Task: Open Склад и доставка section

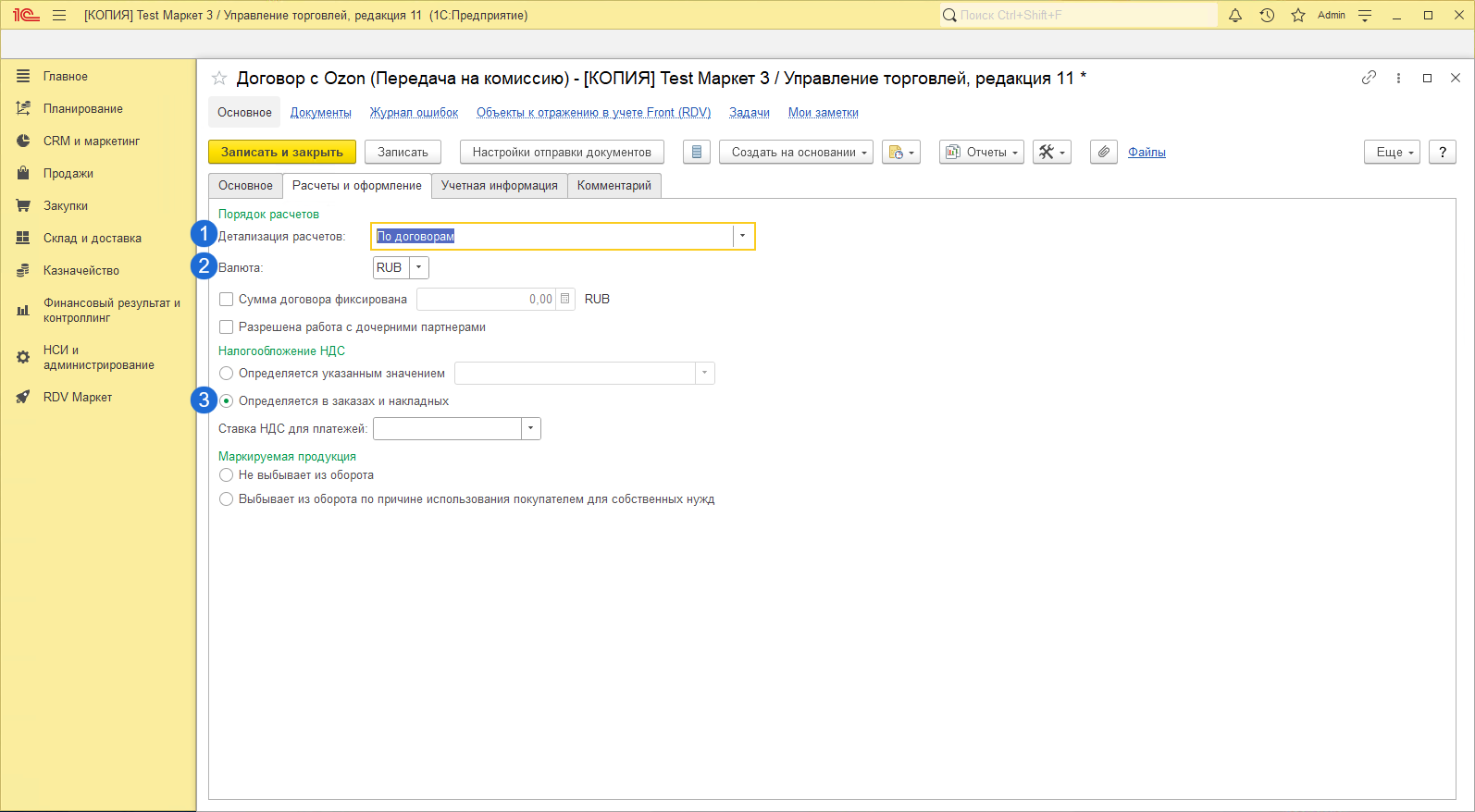Action: point(98,239)
